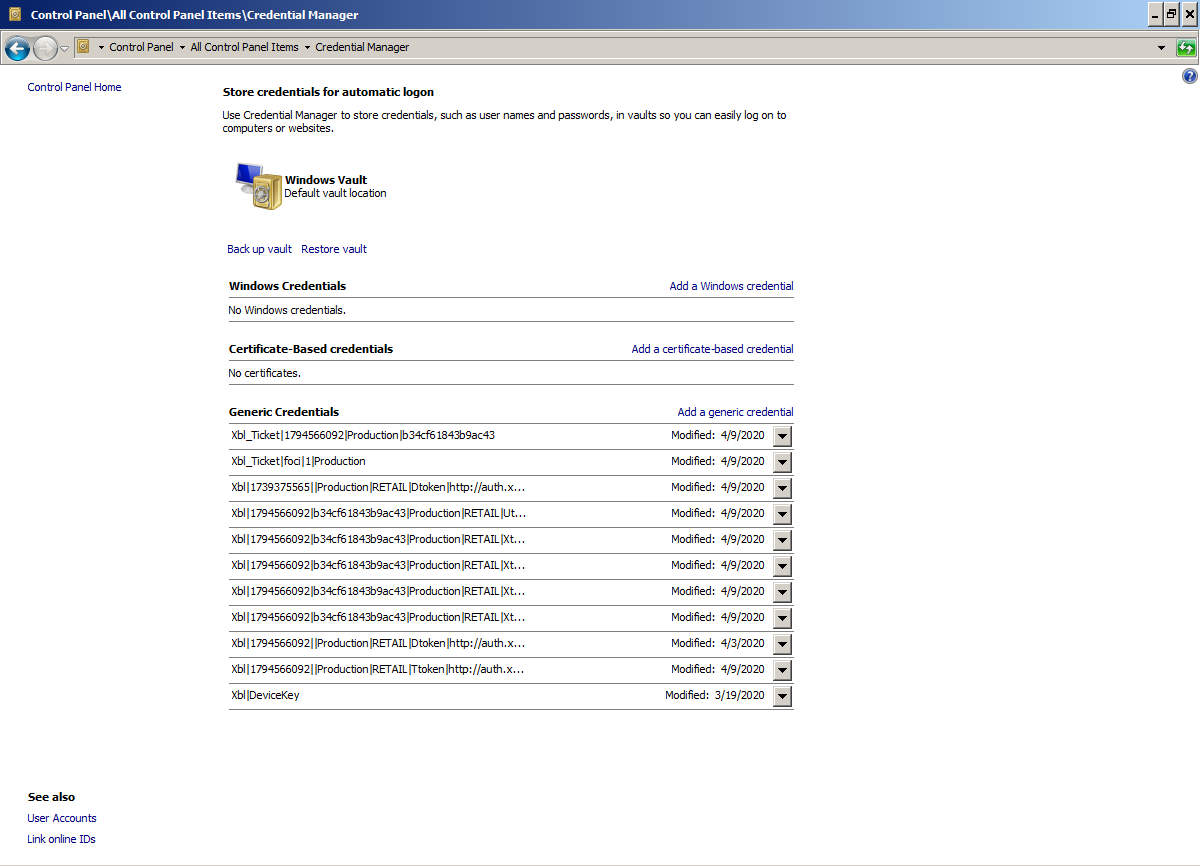Click Add a Windows credential
This screenshot has width=1200, height=866.
pos(731,286)
